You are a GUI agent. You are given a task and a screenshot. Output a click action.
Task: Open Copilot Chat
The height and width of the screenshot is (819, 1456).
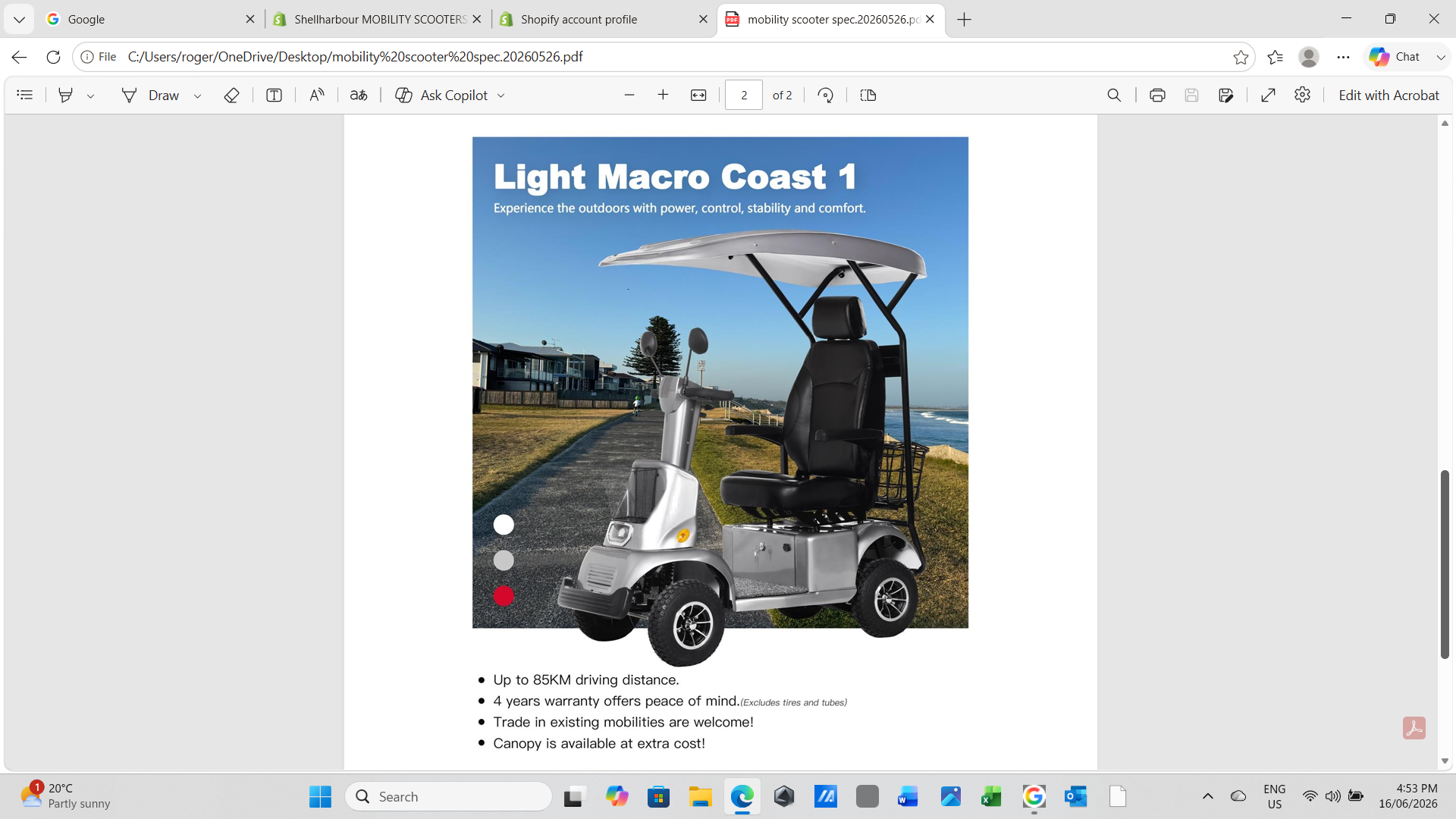[x=1395, y=57]
